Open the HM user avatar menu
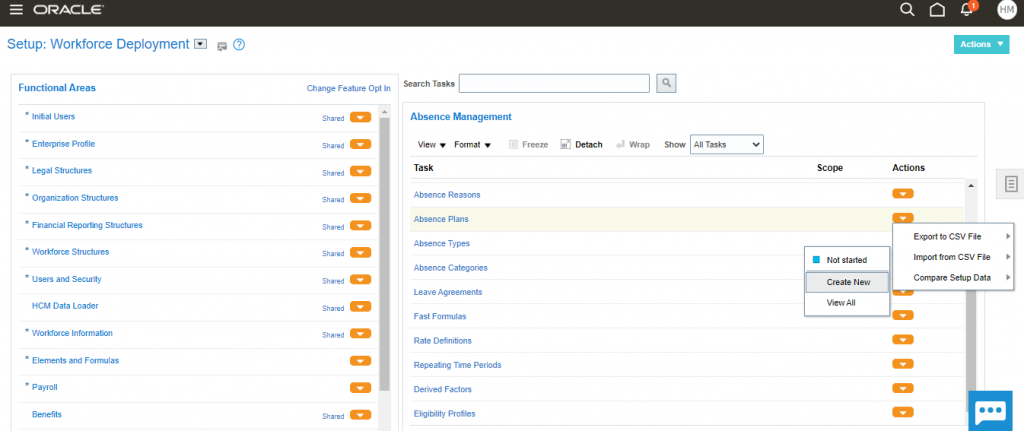The height and width of the screenshot is (431, 1024). point(1006,9)
